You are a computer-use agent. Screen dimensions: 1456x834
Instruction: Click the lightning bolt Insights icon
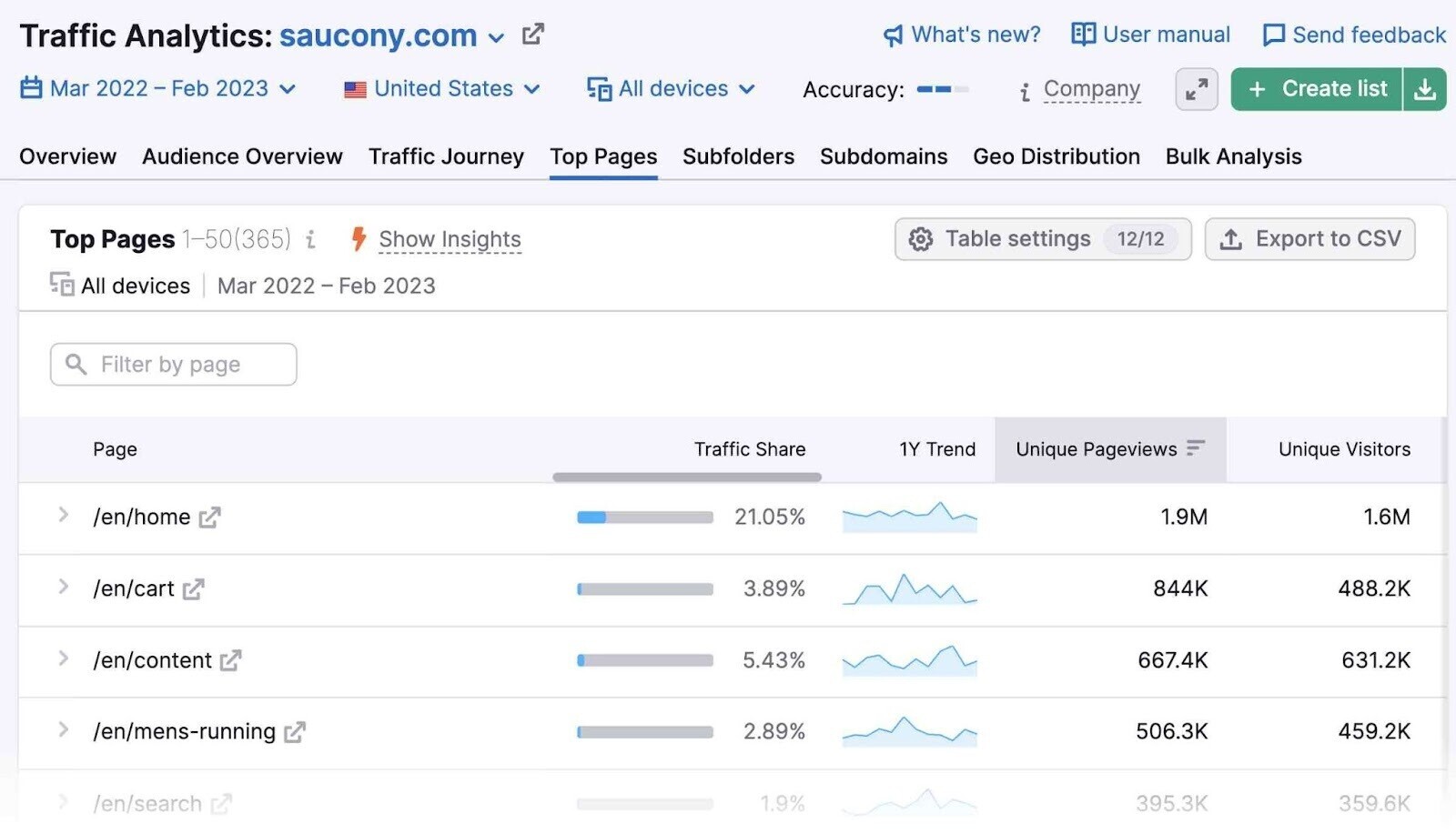[x=359, y=238]
